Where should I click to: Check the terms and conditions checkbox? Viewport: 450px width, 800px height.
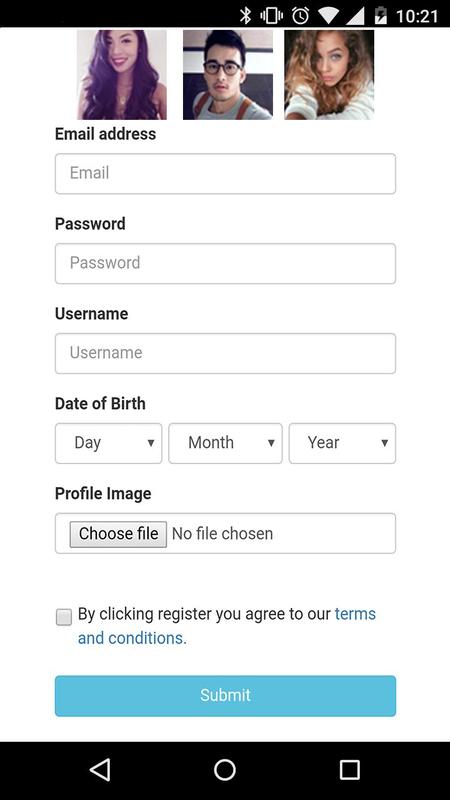tap(64, 617)
